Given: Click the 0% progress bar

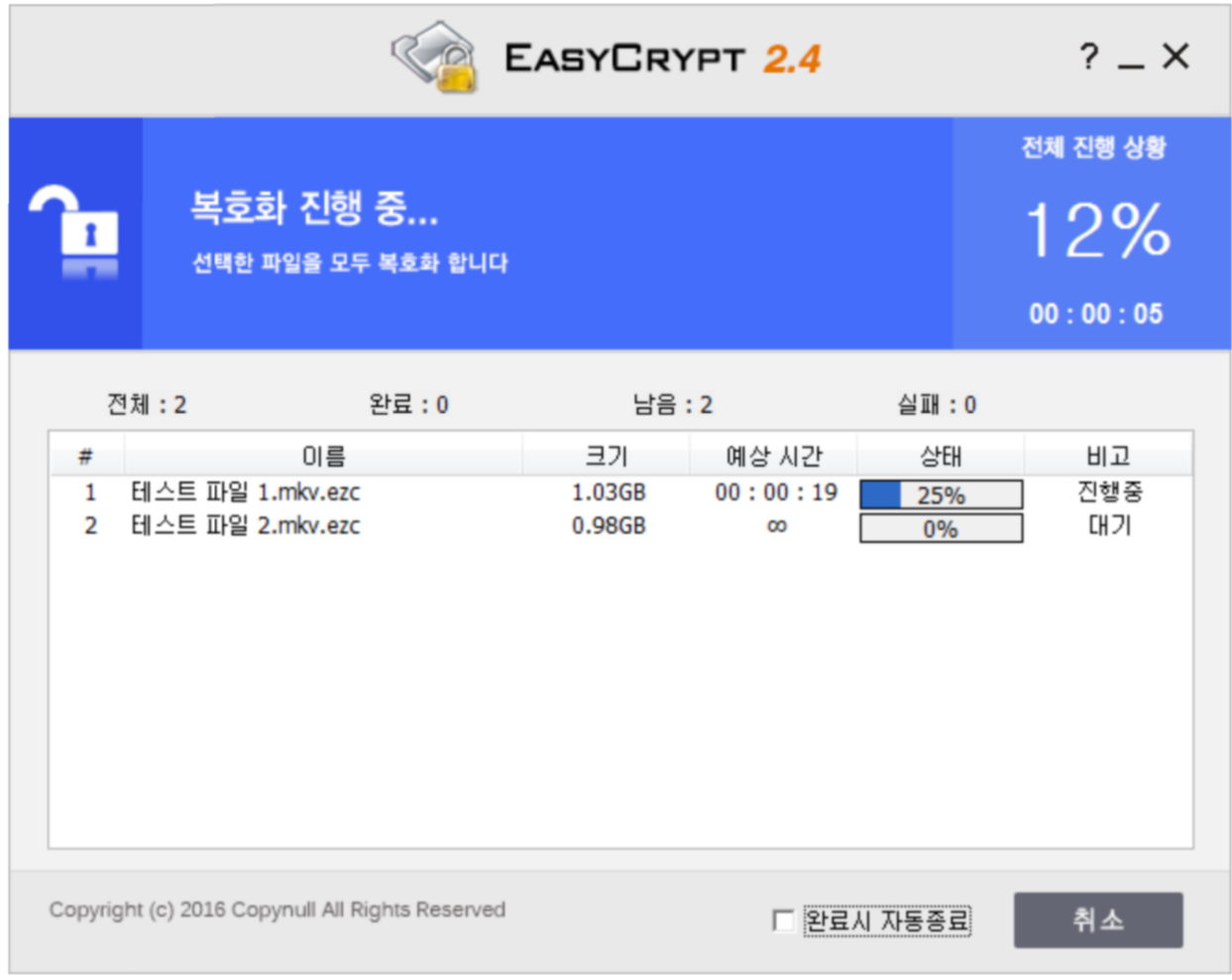Looking at the screenshot, I should tap(941, 528).
